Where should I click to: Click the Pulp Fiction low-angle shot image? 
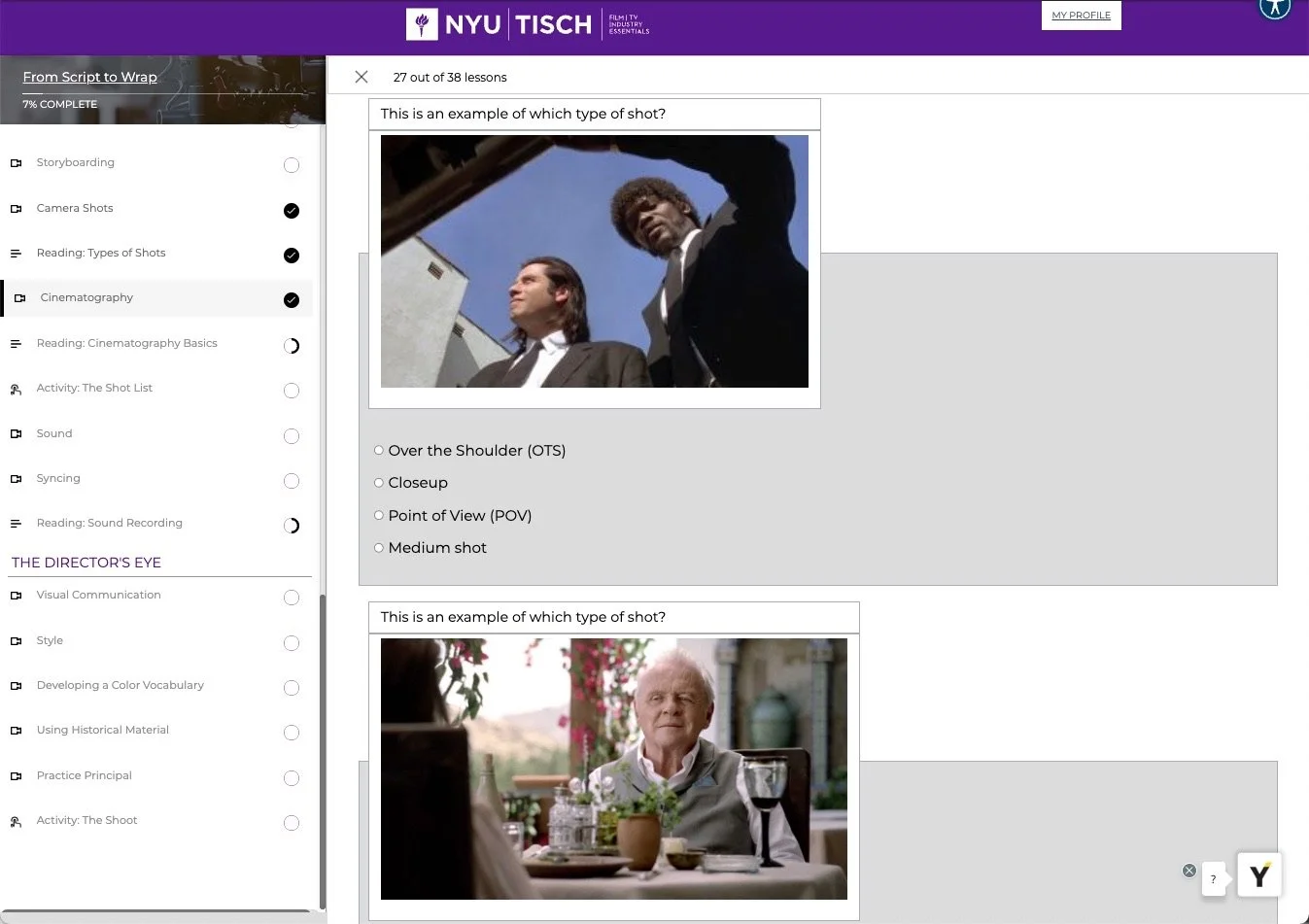(x=595, y=261)
